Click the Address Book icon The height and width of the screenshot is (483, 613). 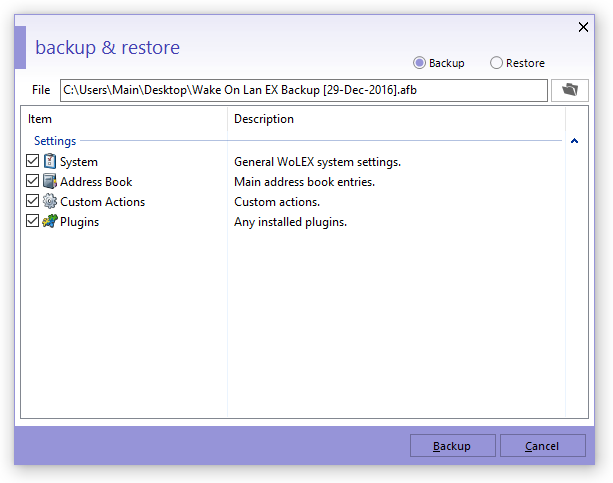point(50,181)
